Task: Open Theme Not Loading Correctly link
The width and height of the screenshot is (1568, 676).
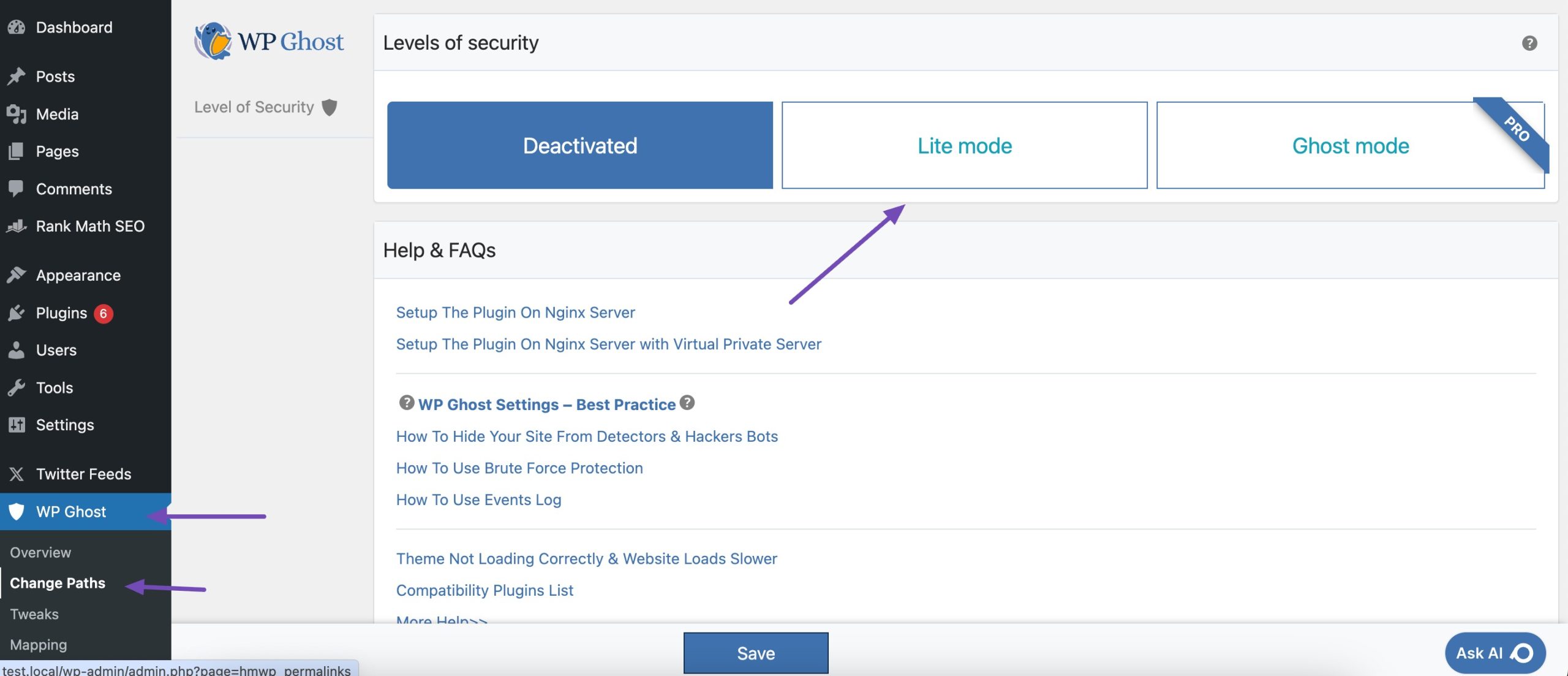Action: [586, 558]
